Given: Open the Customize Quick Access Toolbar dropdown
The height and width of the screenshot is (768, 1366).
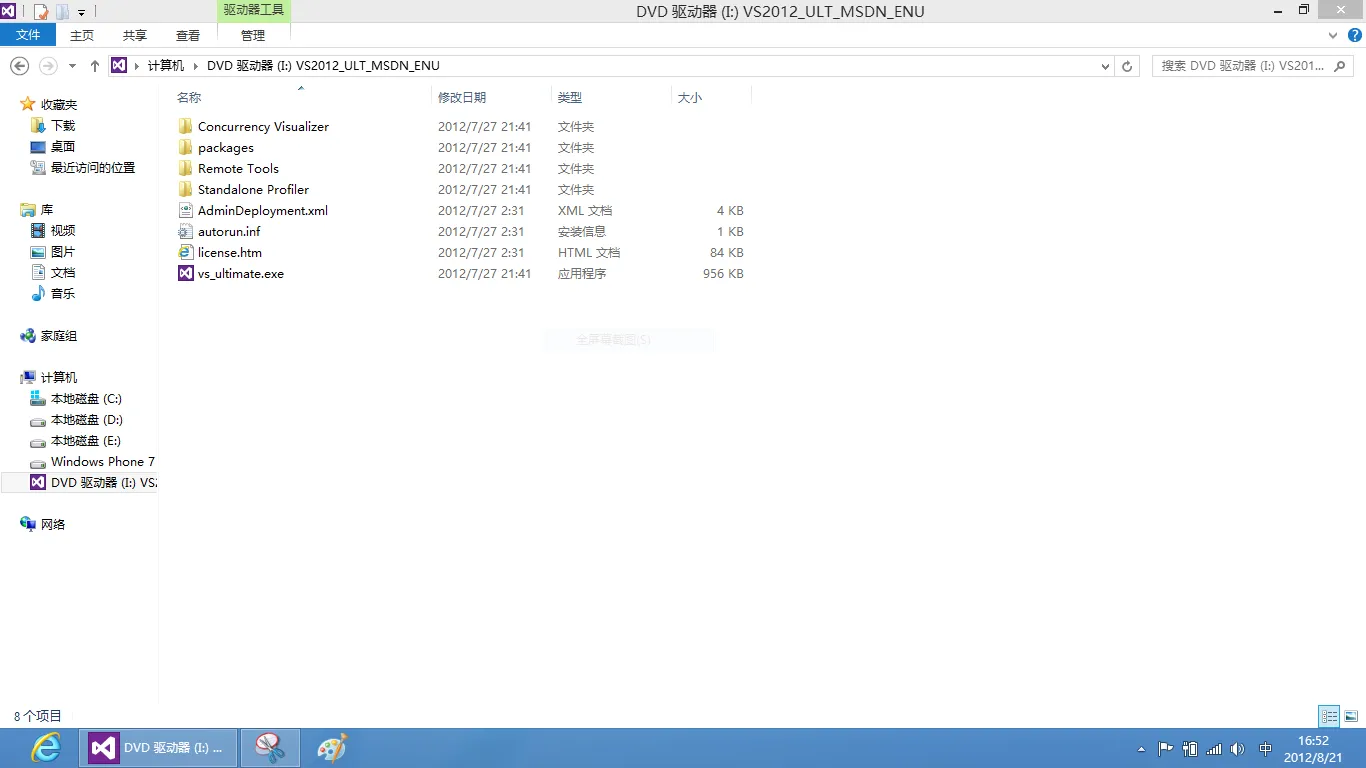Looking at the screenshot, I should click(81, 13).
